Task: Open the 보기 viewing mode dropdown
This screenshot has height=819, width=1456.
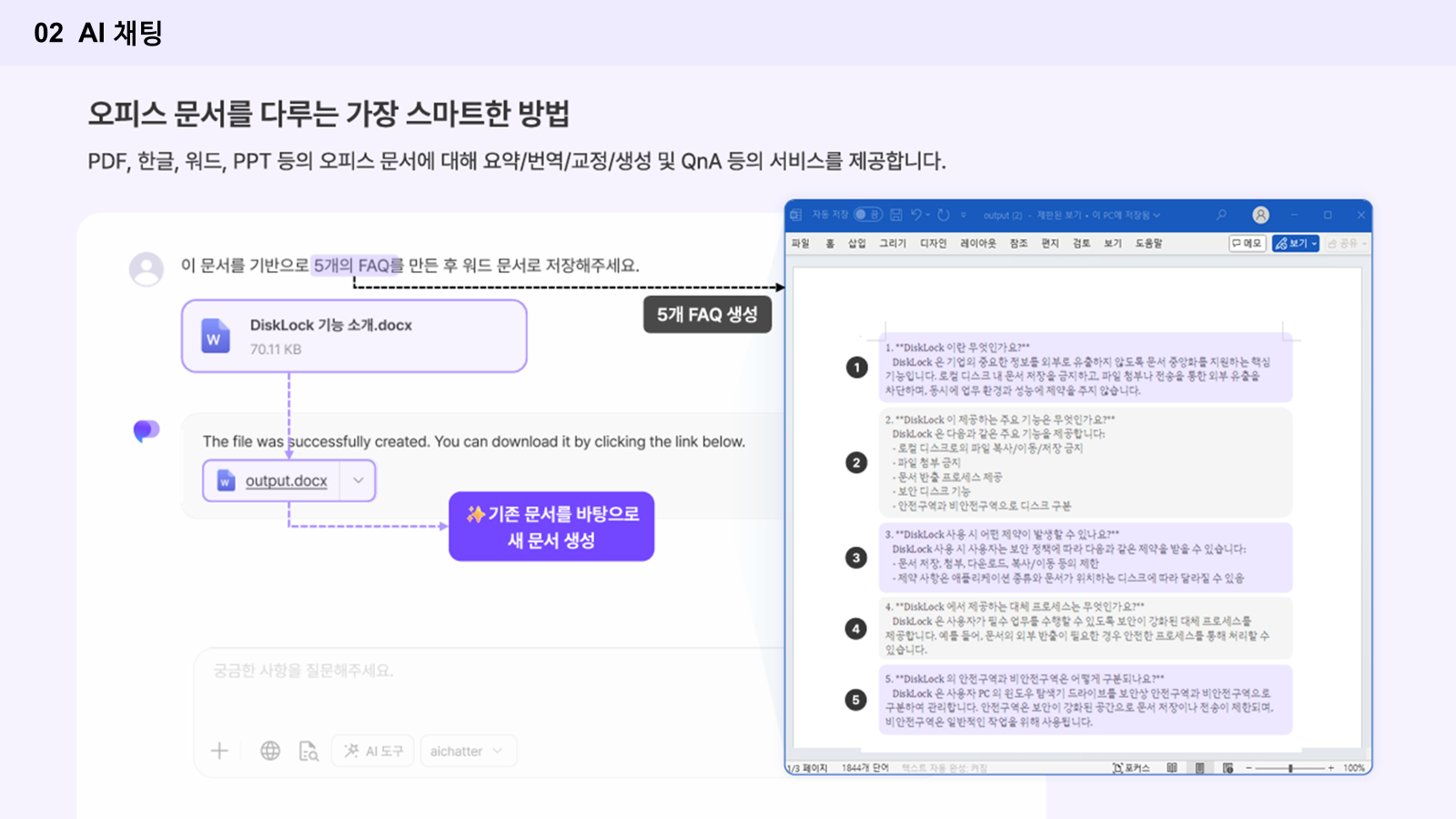Action: click(1296, 243)
